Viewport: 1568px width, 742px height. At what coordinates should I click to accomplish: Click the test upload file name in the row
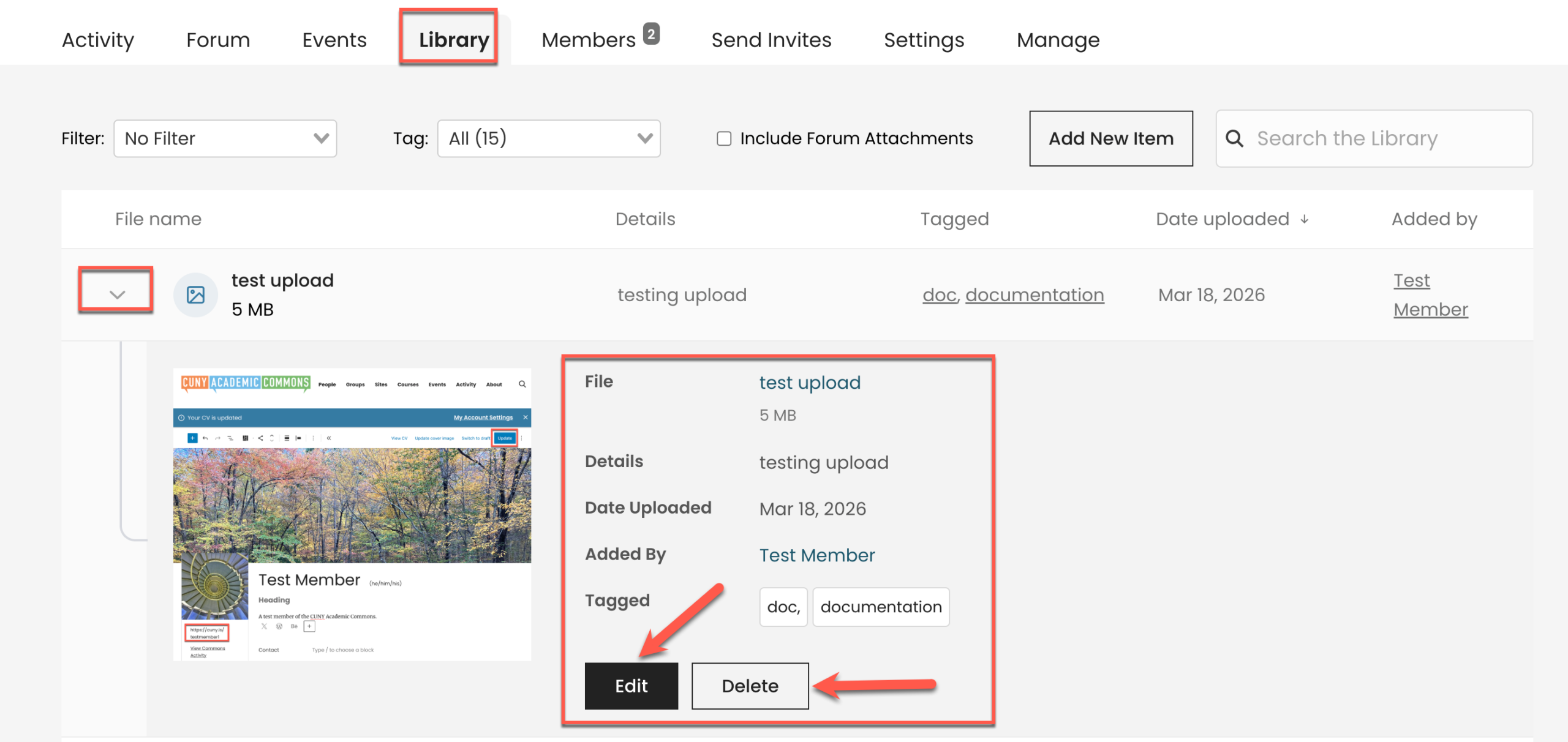tap(282, 280)
